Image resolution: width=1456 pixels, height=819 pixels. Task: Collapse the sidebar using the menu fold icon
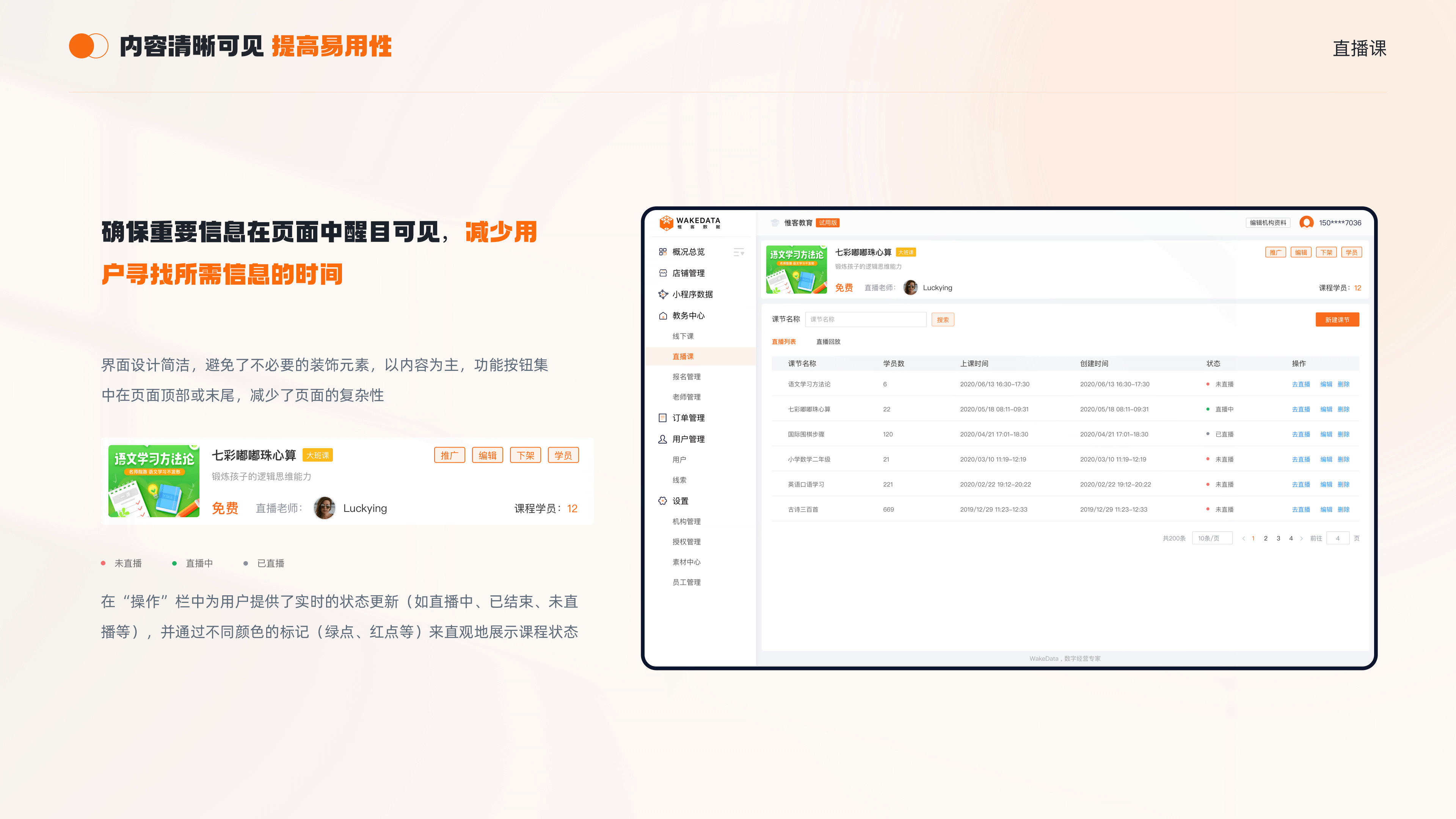pyautogui.click(x=738, y=252)
